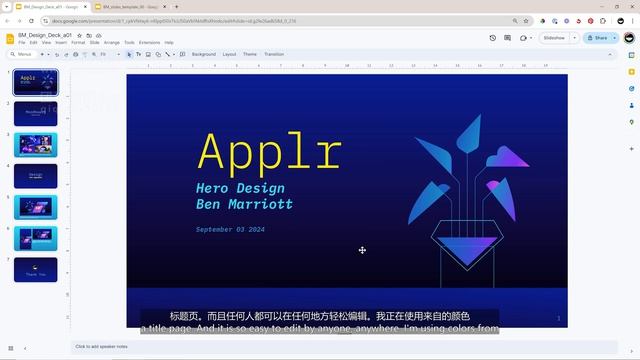
Task: Click the Paint format icon
Action: pos(85,54)
